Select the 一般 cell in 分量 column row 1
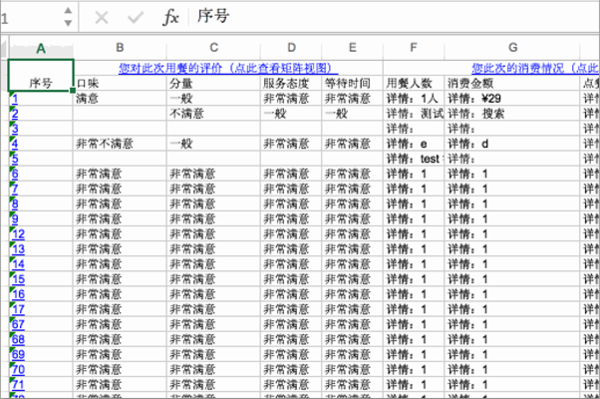 coord(214,99)
